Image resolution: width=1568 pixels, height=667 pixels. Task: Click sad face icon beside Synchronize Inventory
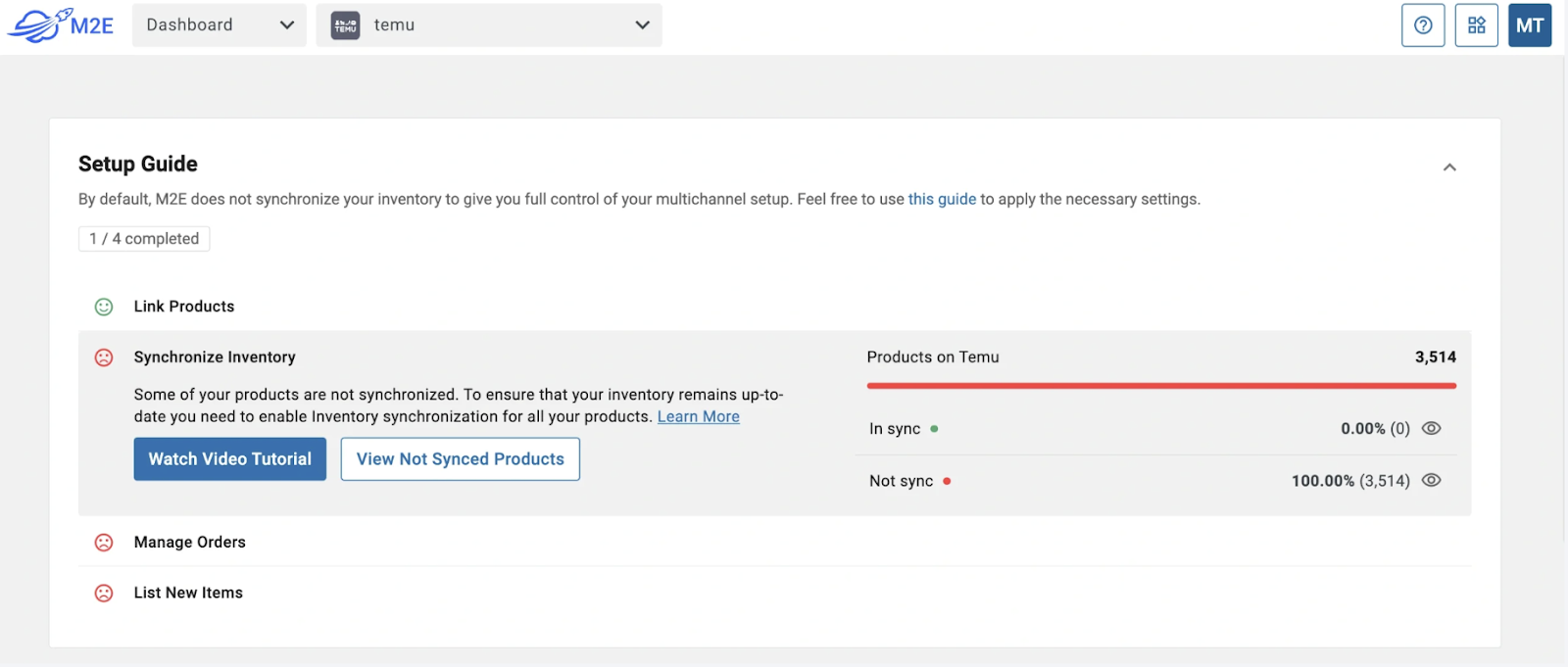pos(104,357)
